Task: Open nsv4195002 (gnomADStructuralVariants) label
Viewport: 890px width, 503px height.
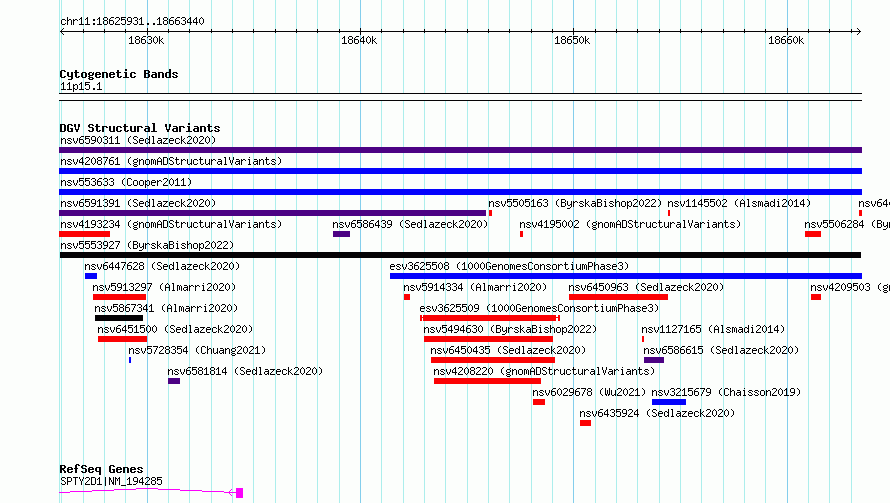Action: pos(630,224)
